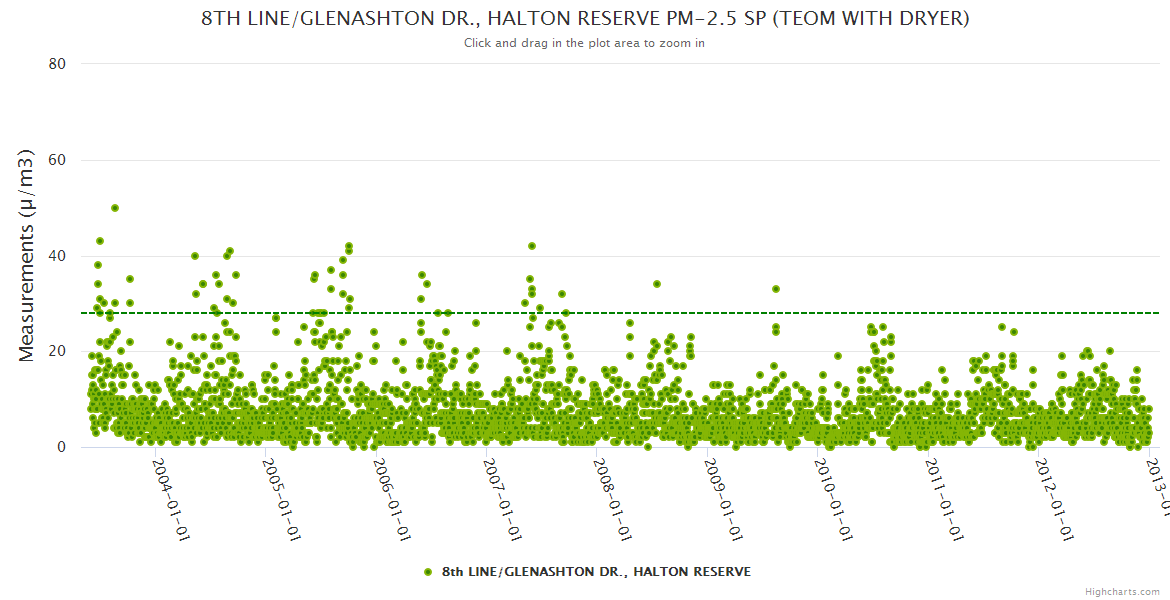Viewport: 1170px width, 600px height.
Task: Click the peak data point at 42 in mid-2007
Action: click(x=532, y=246)
